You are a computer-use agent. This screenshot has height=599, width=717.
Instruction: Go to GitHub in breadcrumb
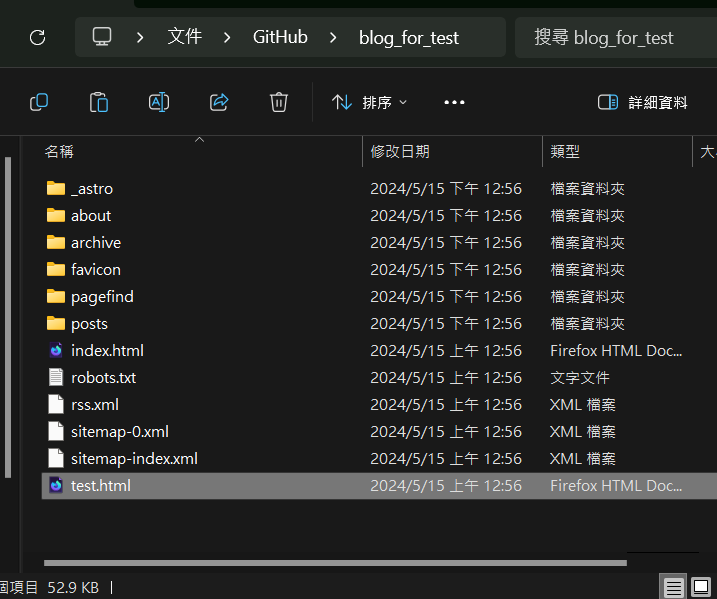(x=280, y=37)
